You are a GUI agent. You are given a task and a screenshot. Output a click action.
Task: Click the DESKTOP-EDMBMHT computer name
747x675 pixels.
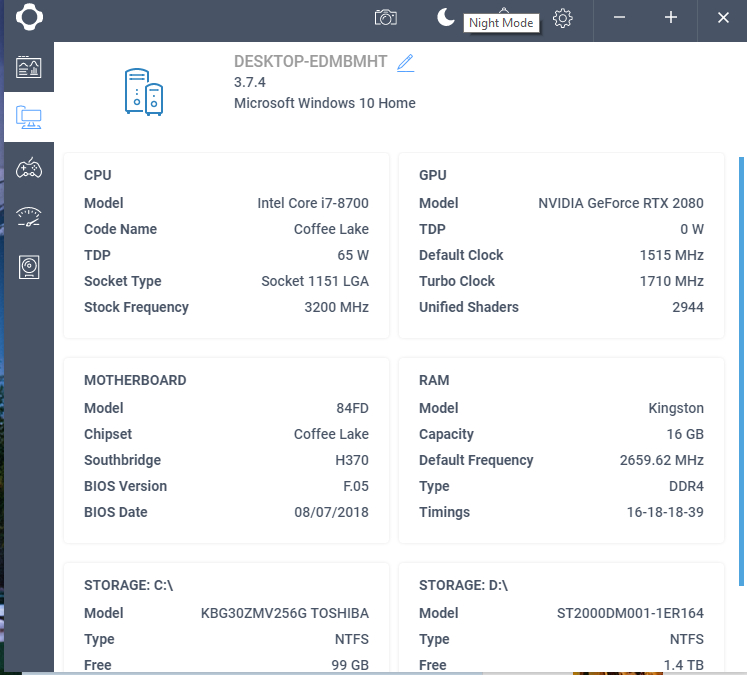point(310,61)
